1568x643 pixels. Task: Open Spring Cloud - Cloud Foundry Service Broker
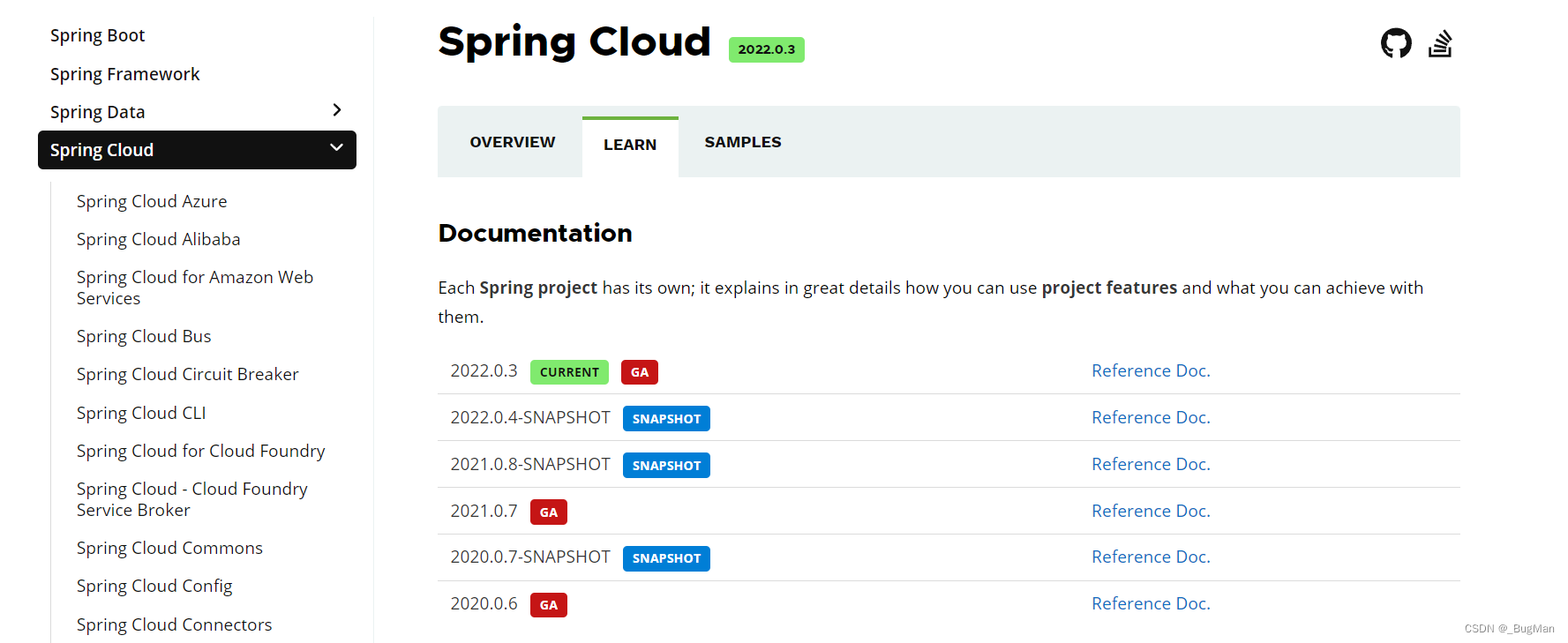pyautogui.click(x=192, y=499)
